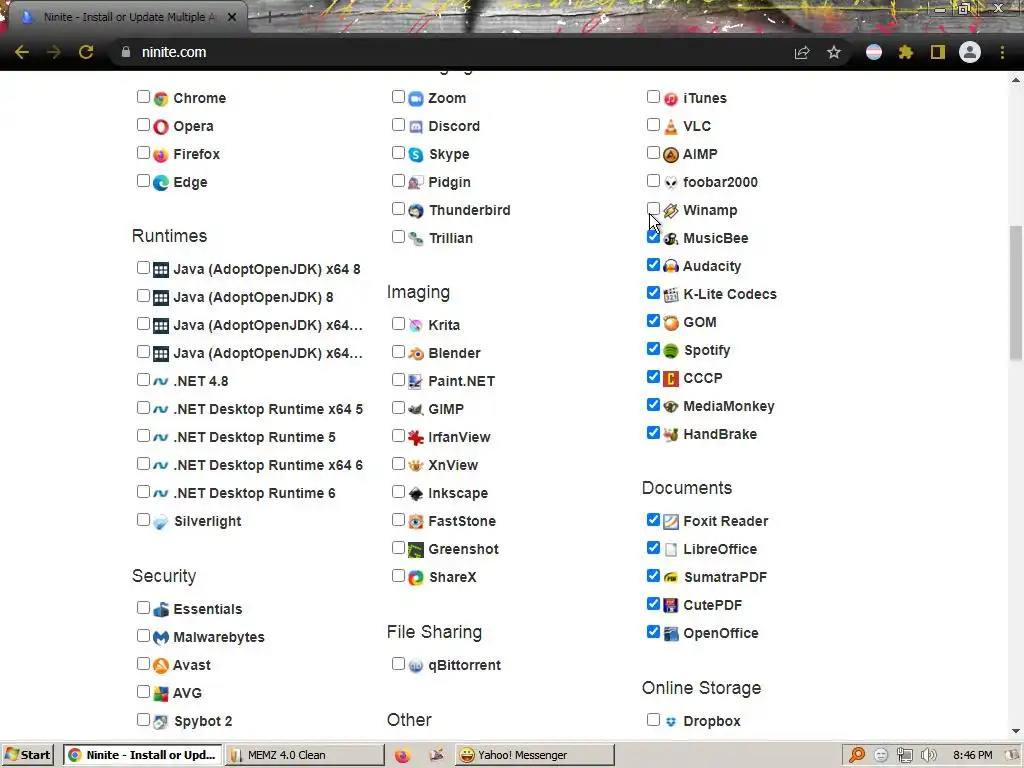Click the SumatraPDF label

pos(725,578)
